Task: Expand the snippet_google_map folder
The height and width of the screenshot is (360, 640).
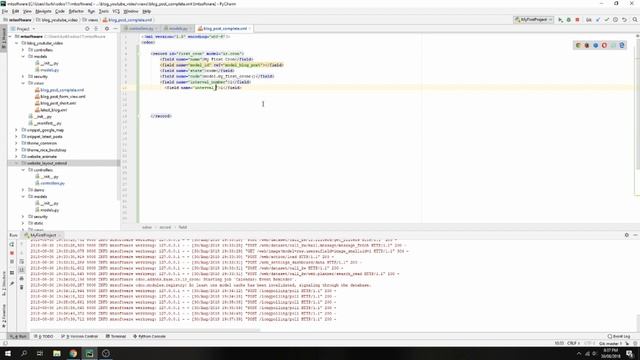Action: click(17, 130)
